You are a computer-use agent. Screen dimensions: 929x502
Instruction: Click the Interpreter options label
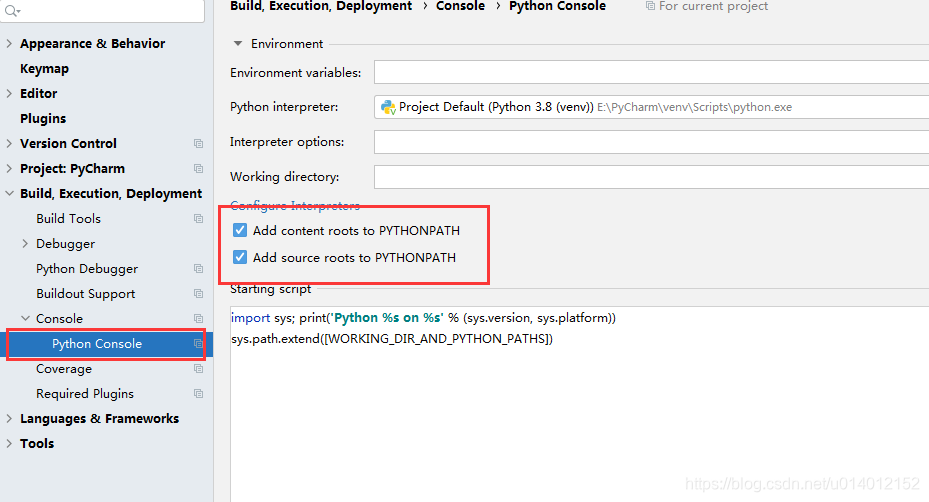[287, 142]
